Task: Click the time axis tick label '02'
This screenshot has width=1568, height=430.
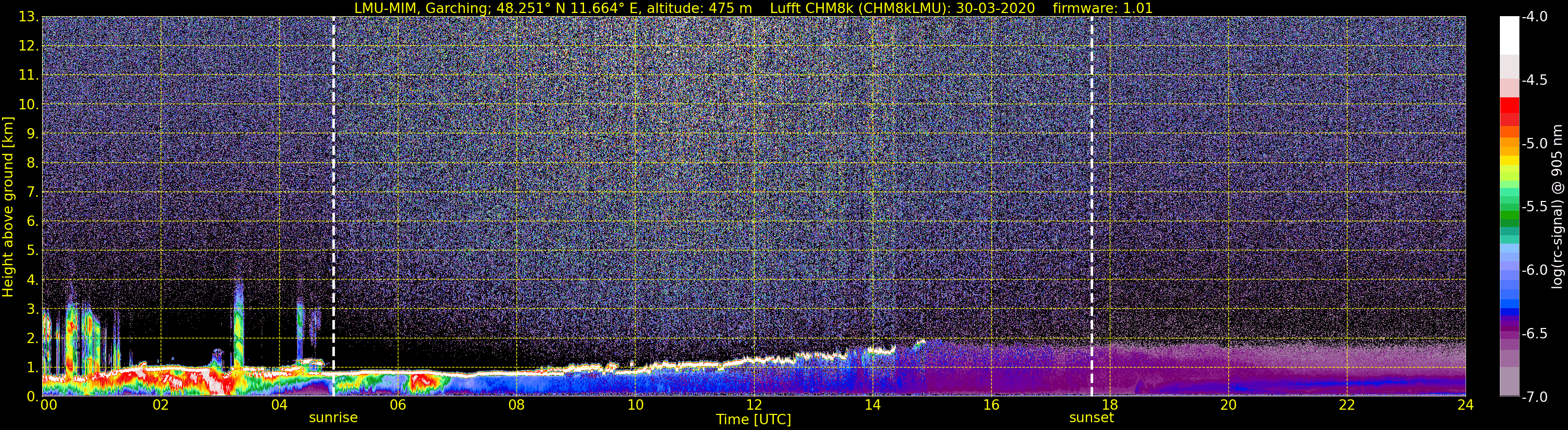Action: 161,405
